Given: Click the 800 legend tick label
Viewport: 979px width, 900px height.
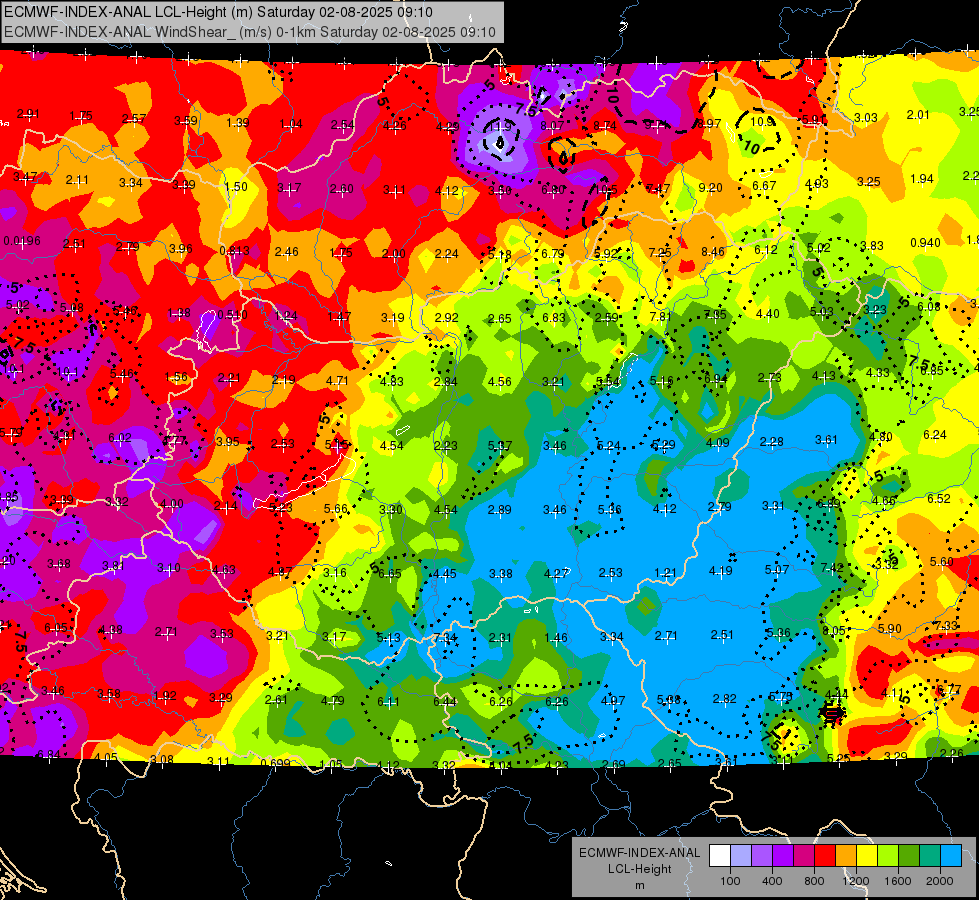Looking at the screenshot, I should 814,881.
